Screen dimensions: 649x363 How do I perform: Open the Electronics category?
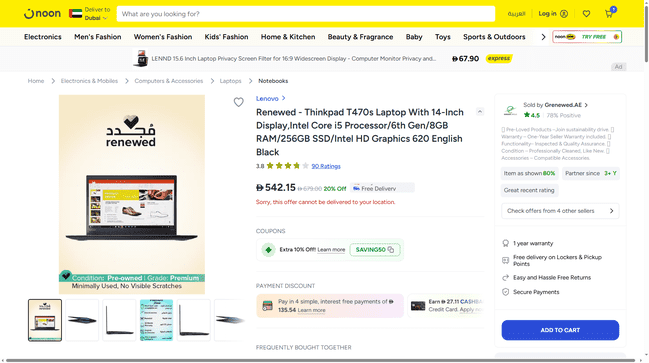(43, 37)
